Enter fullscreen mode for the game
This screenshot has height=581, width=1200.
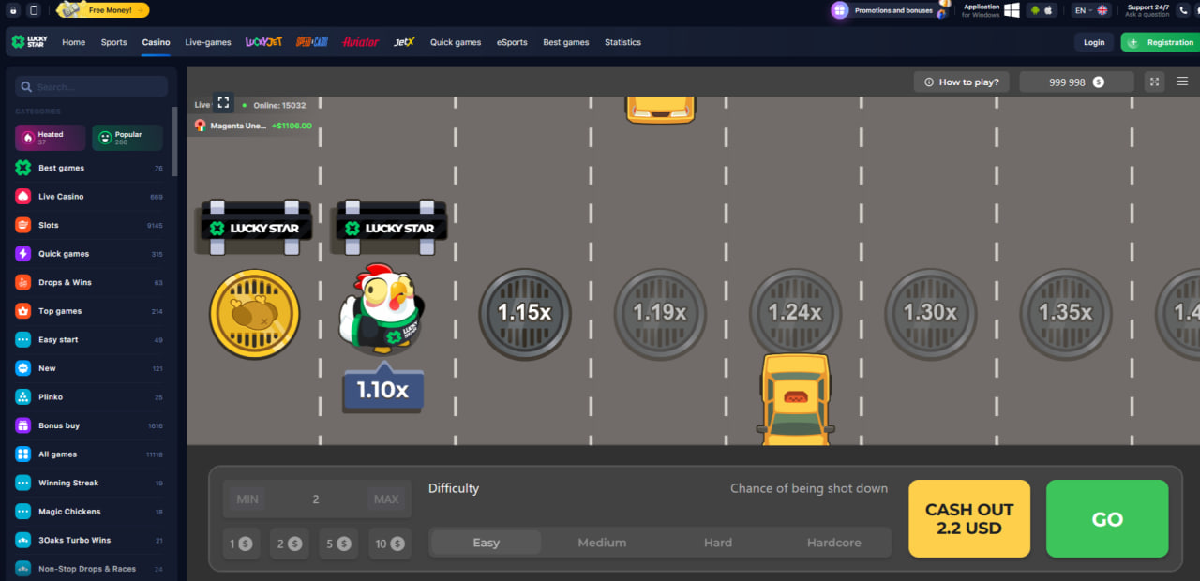point(1155,82)
